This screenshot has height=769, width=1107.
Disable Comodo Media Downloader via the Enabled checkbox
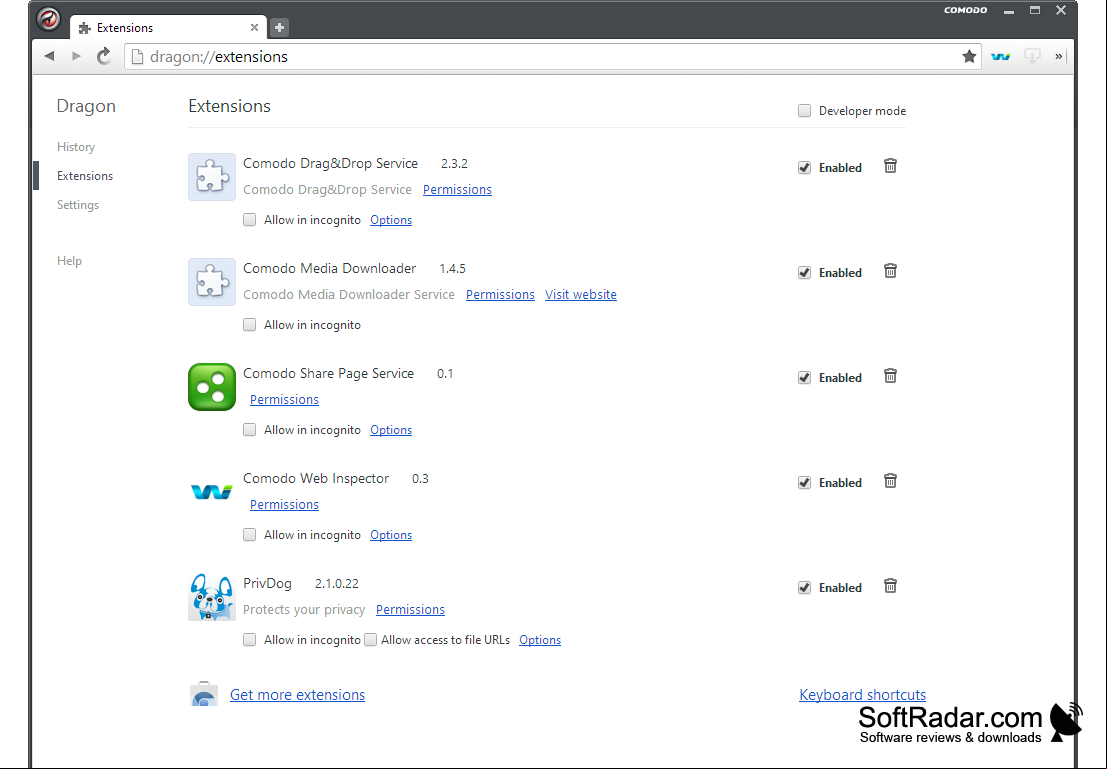click(804, 273)
